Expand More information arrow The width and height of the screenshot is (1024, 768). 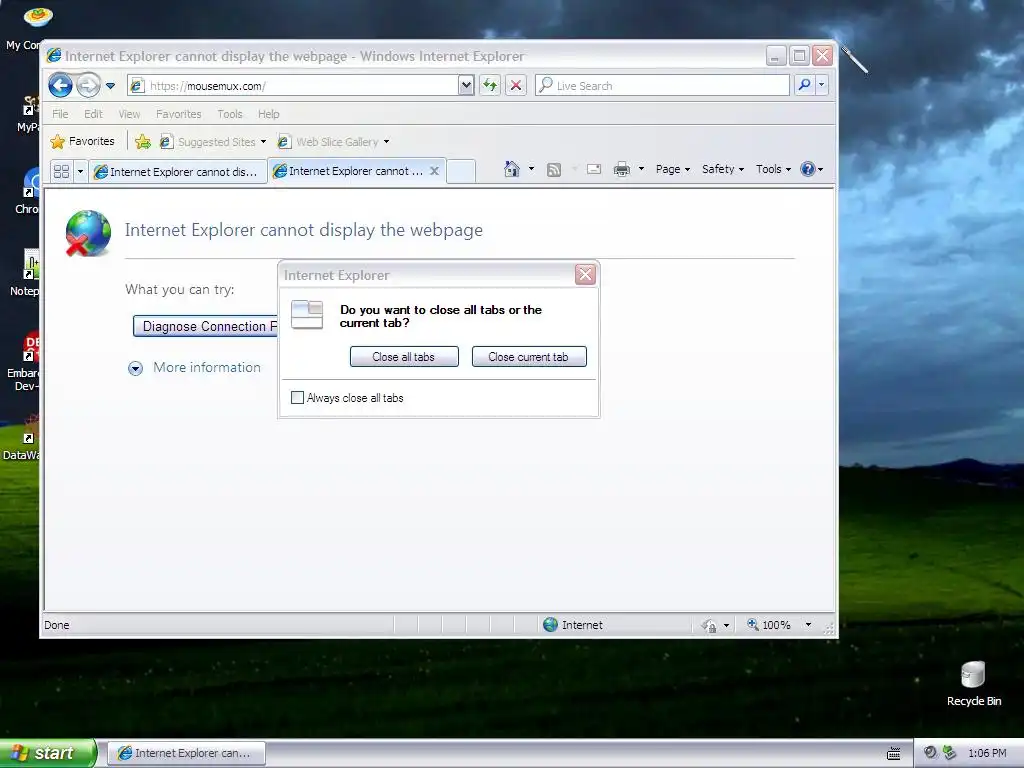(135, 368)
